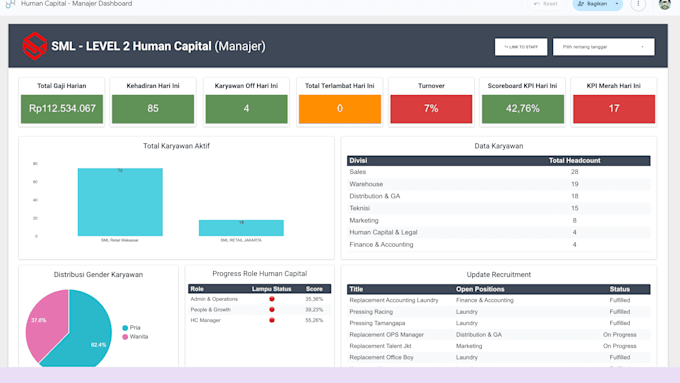Sort recruitment table by Status header
680x383 pixels.
(619, 289)
